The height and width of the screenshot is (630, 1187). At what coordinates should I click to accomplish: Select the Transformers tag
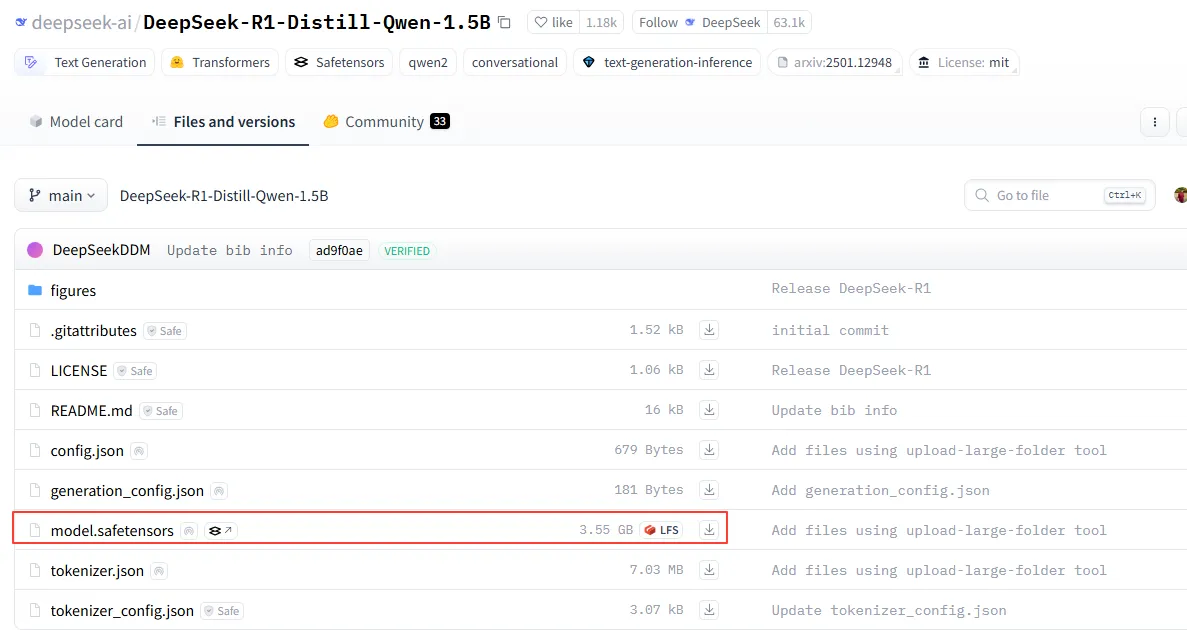(x=220, y=62)
